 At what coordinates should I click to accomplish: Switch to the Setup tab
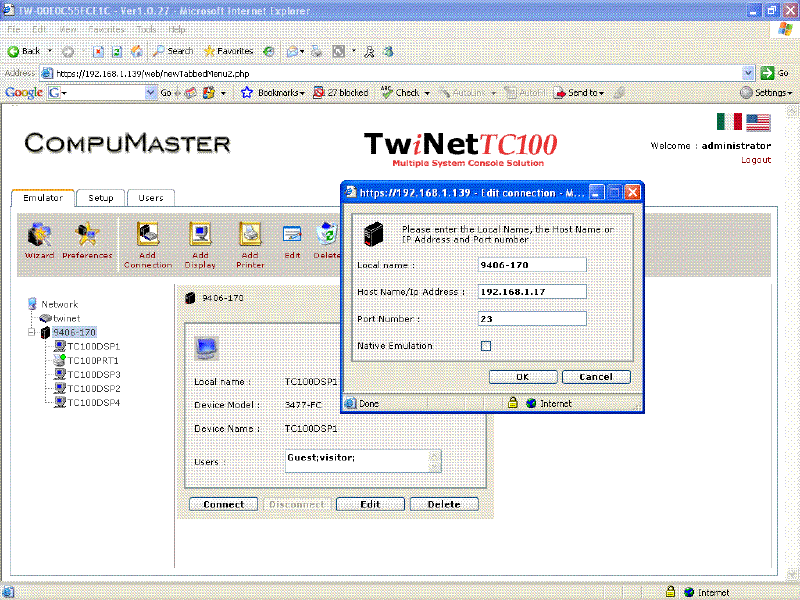point(100,198)
